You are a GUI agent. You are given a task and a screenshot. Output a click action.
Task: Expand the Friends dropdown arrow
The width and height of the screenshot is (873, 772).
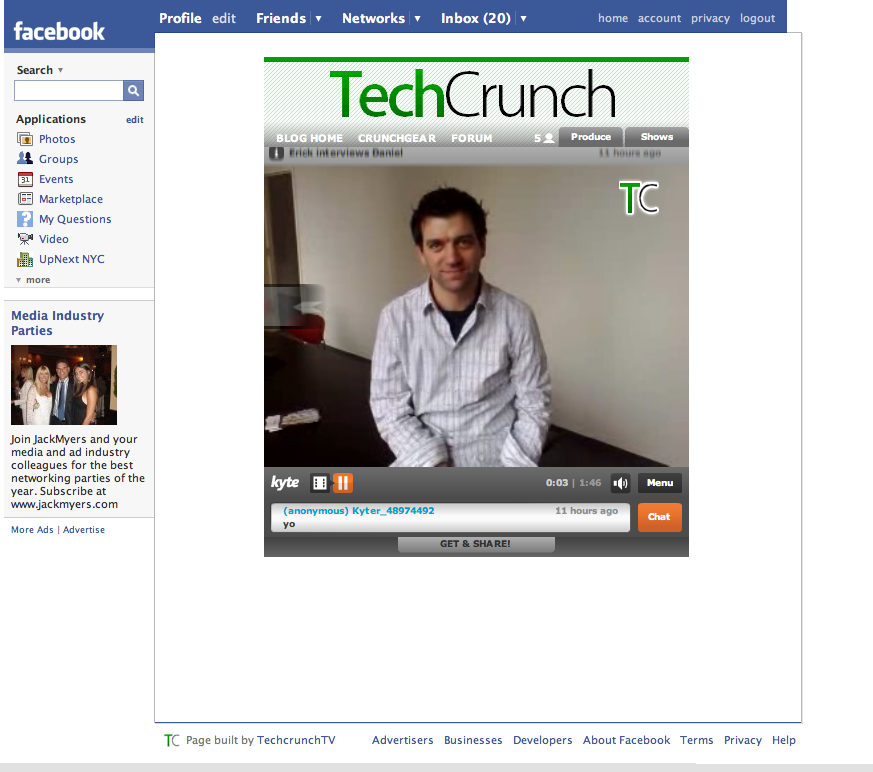318,18
